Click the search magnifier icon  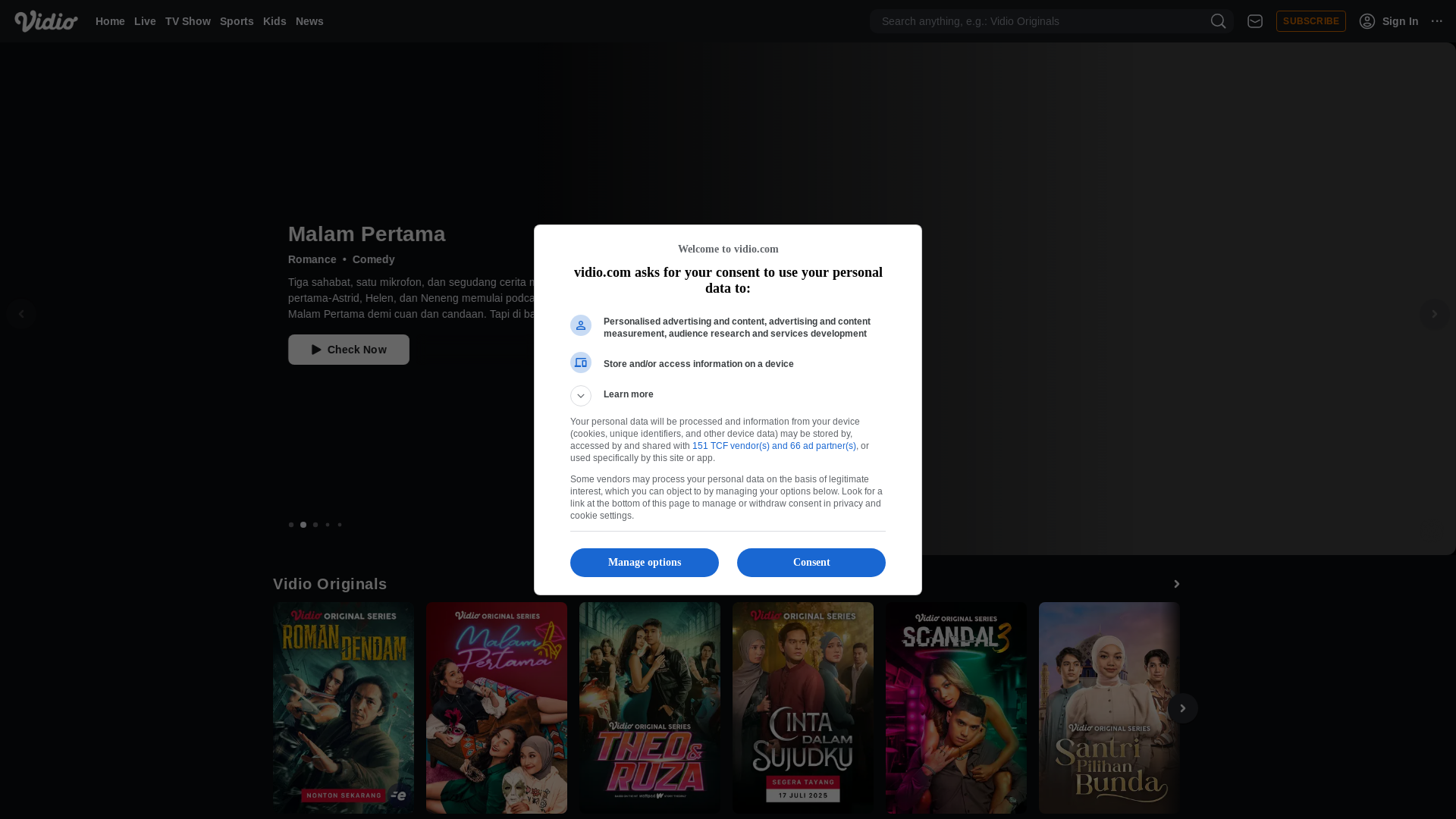pos(1218,21)
